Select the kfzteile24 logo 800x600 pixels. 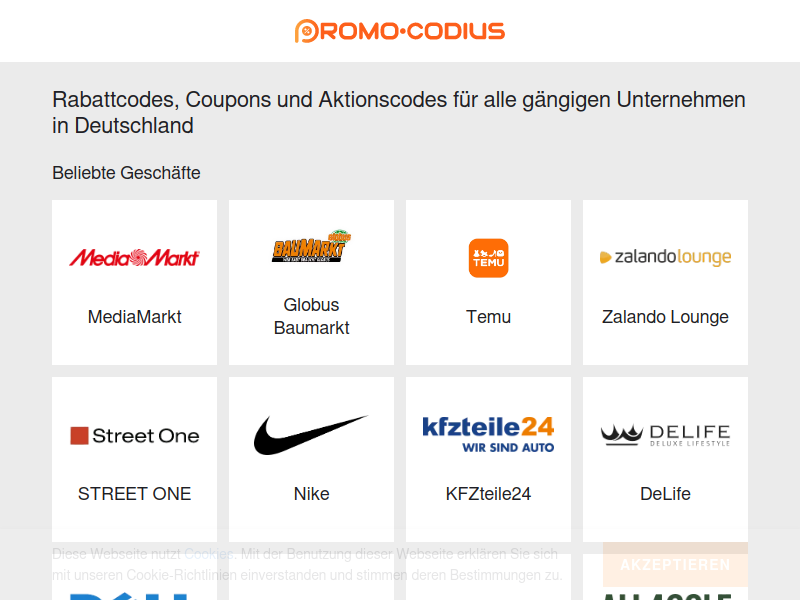488,434
